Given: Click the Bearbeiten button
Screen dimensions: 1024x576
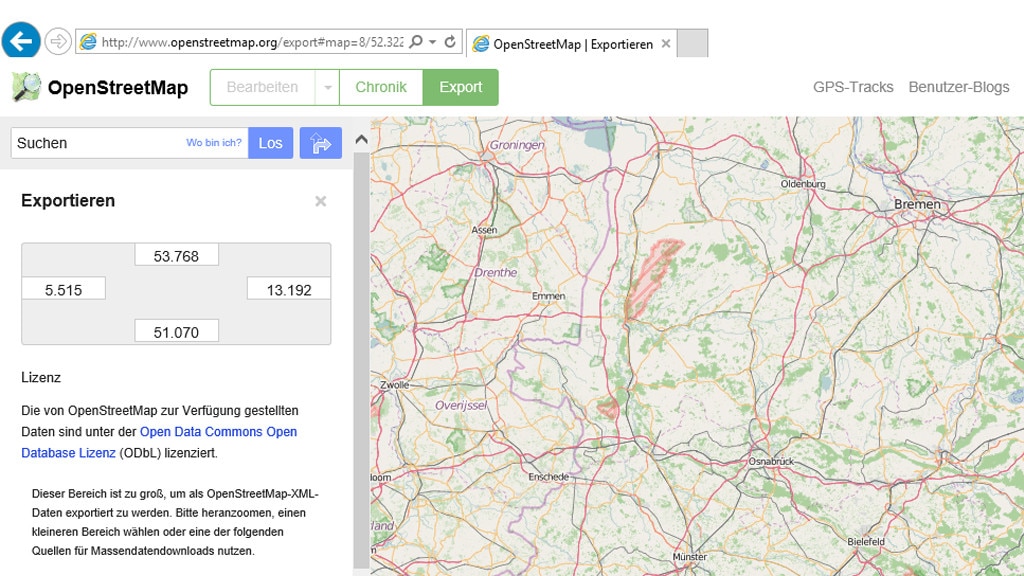Looking at the screenshot, I should (262, 87).
